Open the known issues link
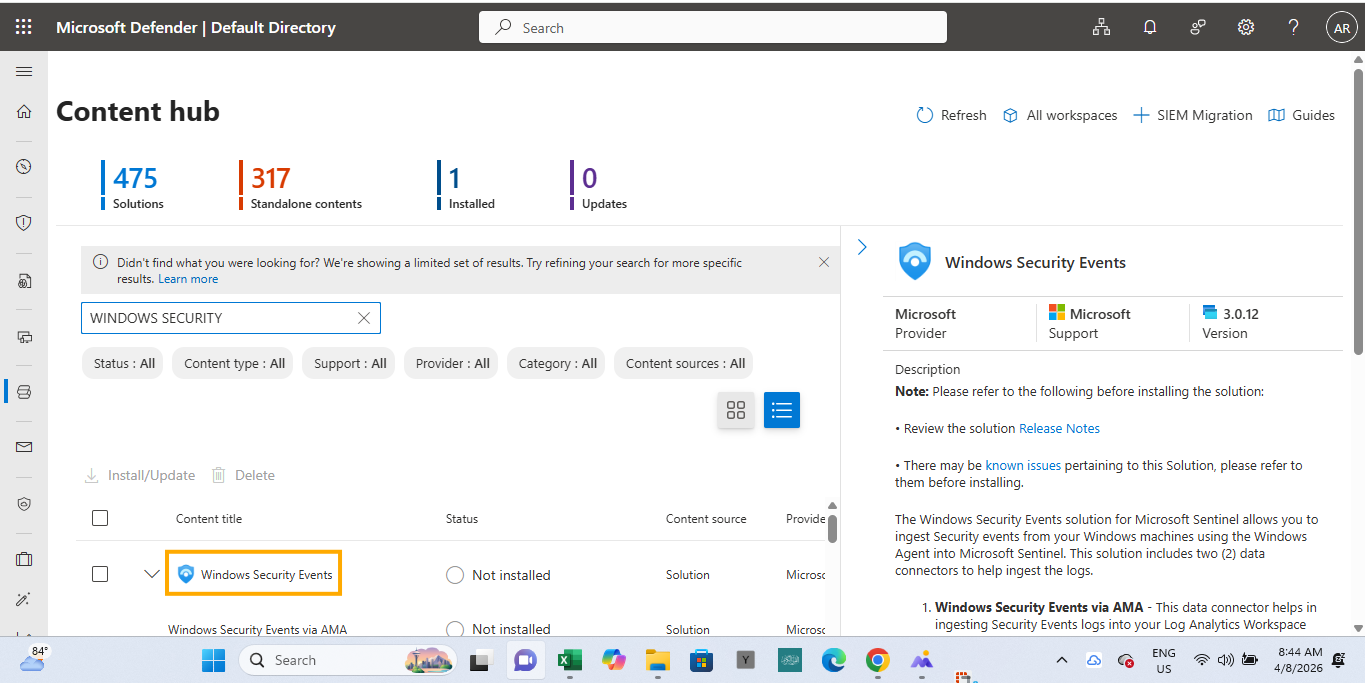The width and height of the screenshot is (1365, 683). tap(1023, 465)
